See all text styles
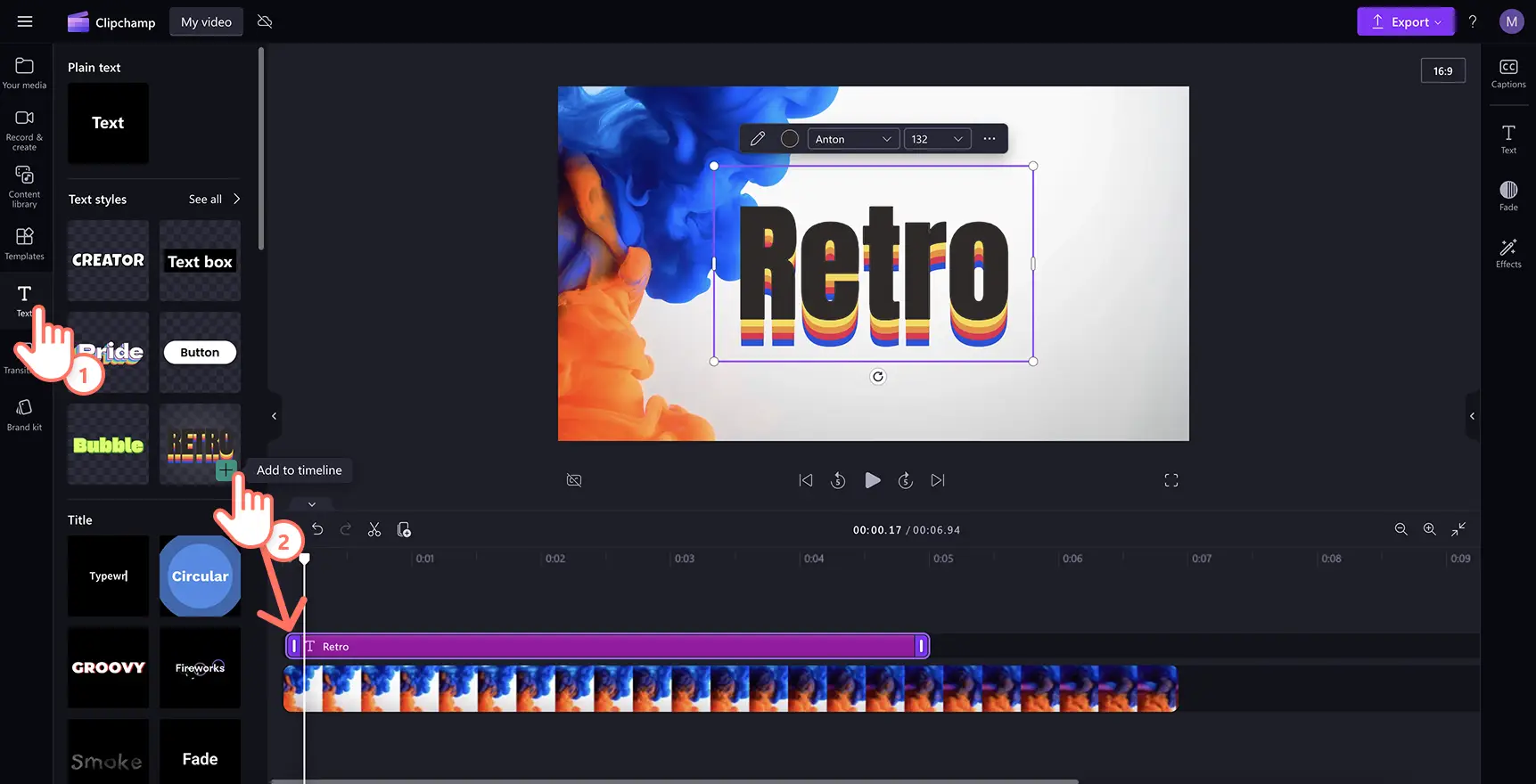Viewport: 1536px width, 784px height. 214,199
